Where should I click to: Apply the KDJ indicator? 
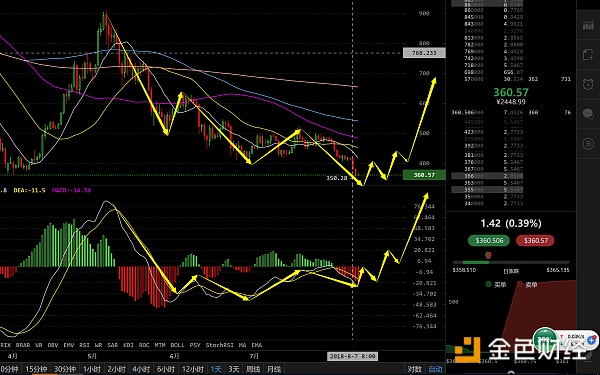(128, 345)
